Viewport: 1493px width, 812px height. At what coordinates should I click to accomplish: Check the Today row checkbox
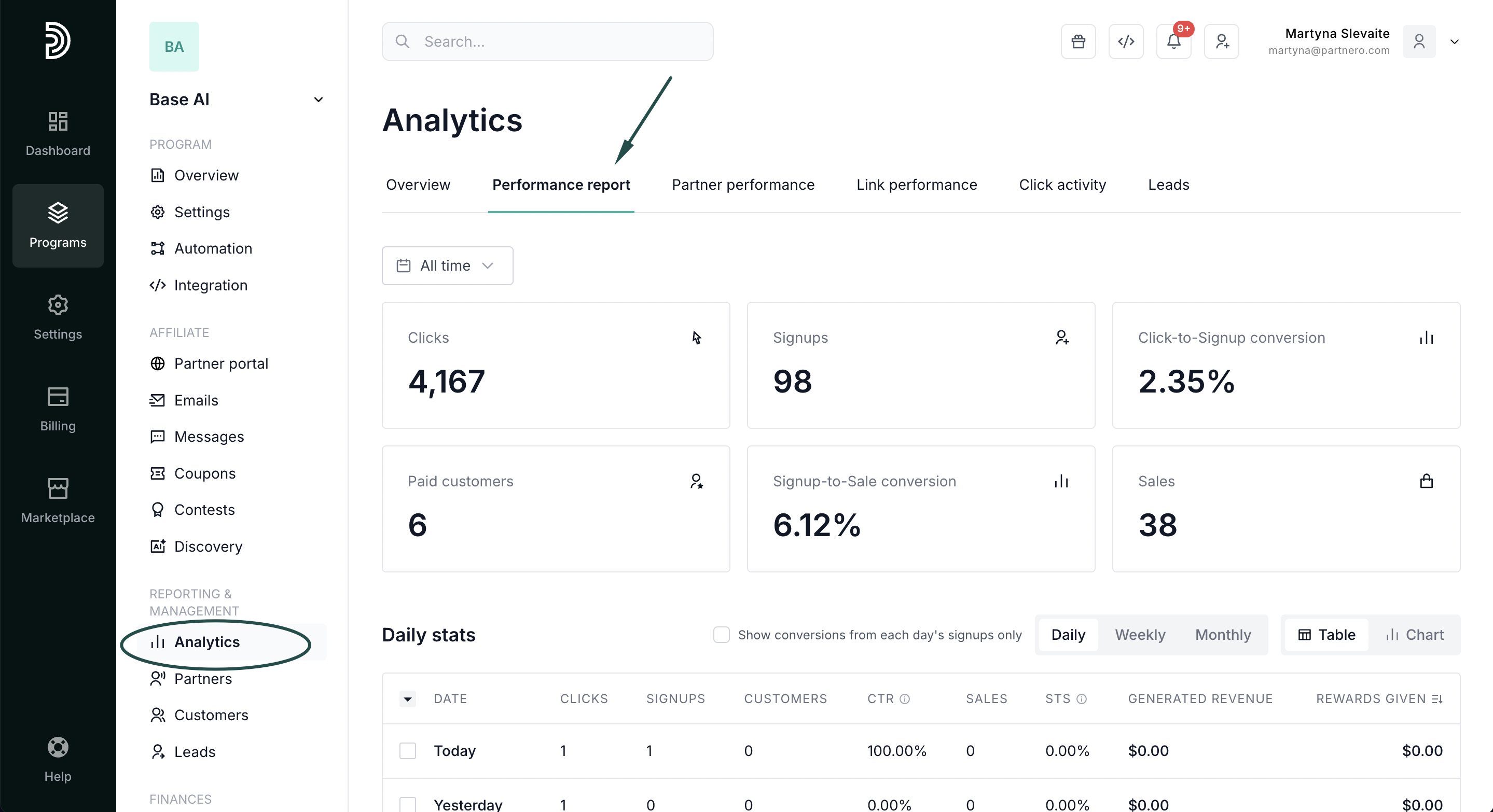[x=407, y=751]
